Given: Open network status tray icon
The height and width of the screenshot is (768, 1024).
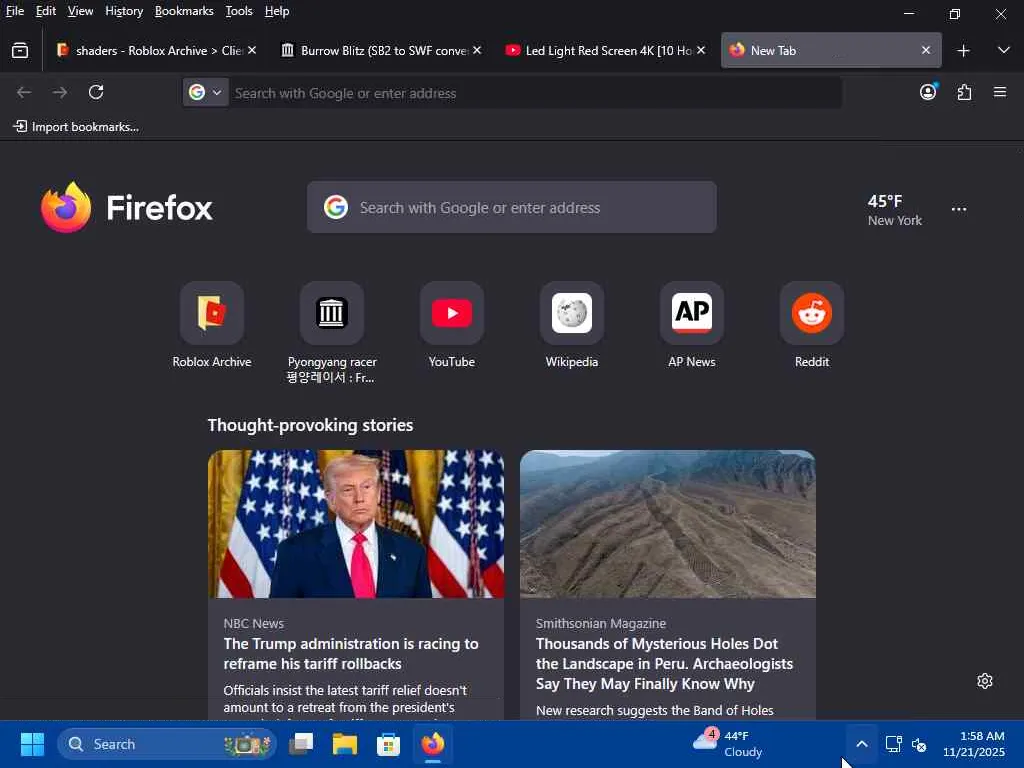Looking at the screenshot, I should 893,744.
